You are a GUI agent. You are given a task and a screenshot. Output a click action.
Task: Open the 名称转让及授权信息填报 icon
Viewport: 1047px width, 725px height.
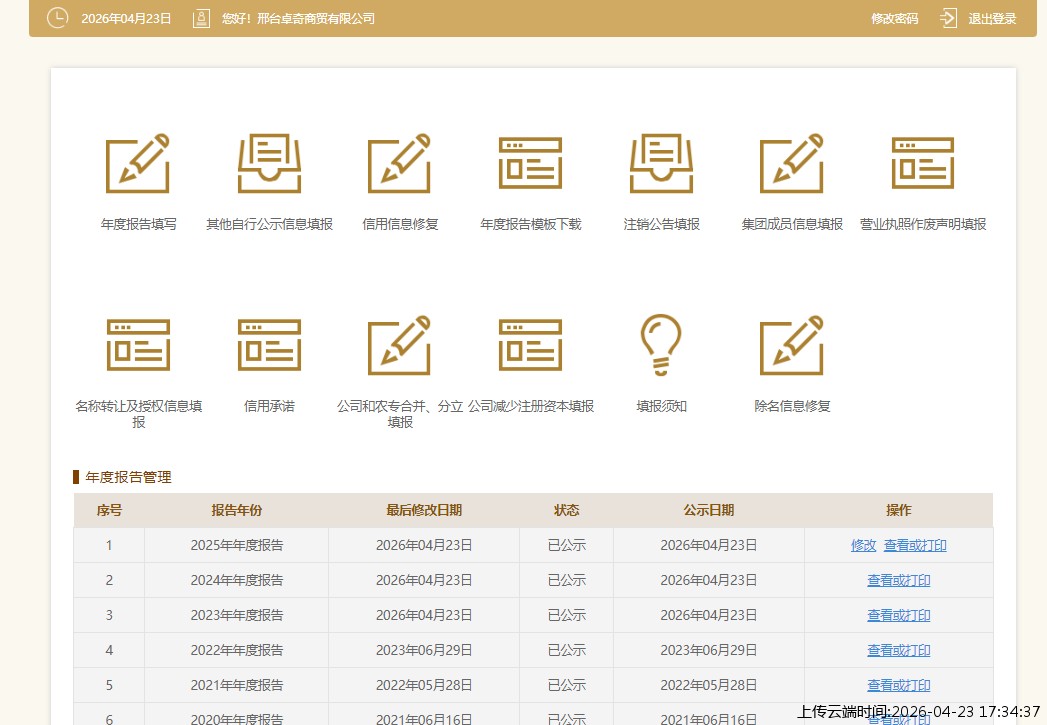(x=138, y=346)
